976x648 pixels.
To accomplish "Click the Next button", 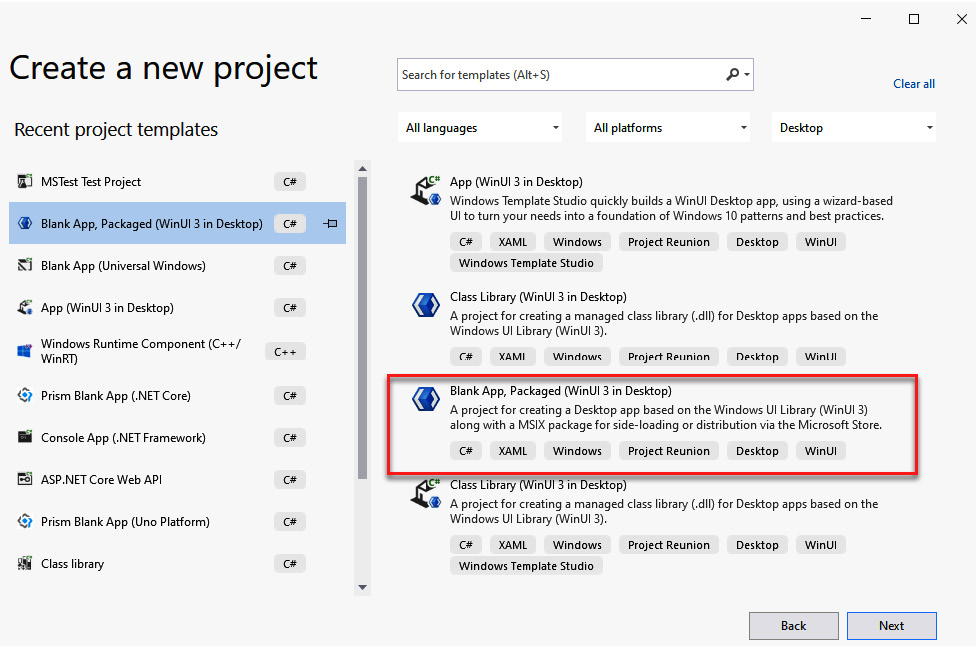I will pos(891,626).
